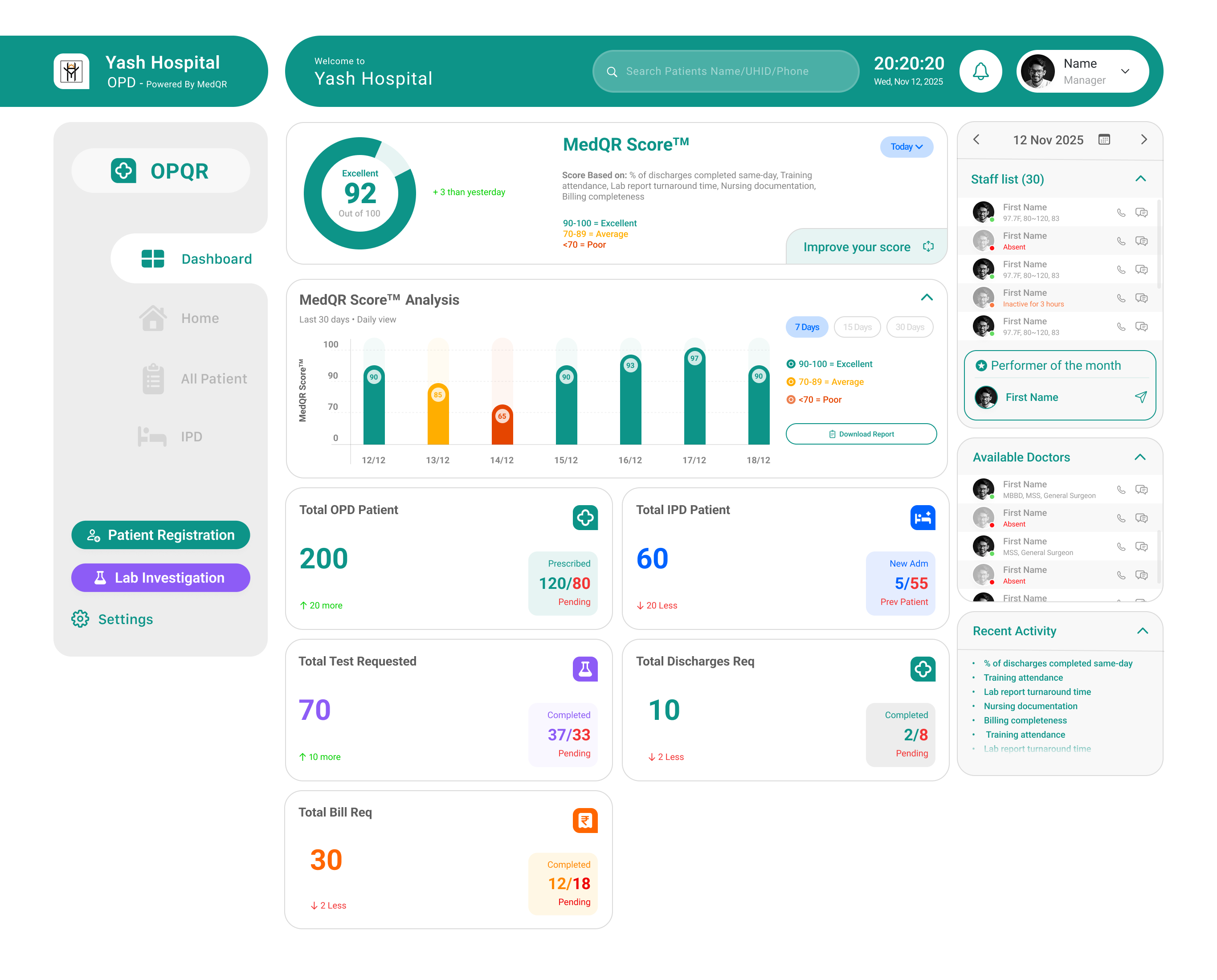
Task: Open the Today dropdown in the MedQR Score card
Action: (906, 147)
